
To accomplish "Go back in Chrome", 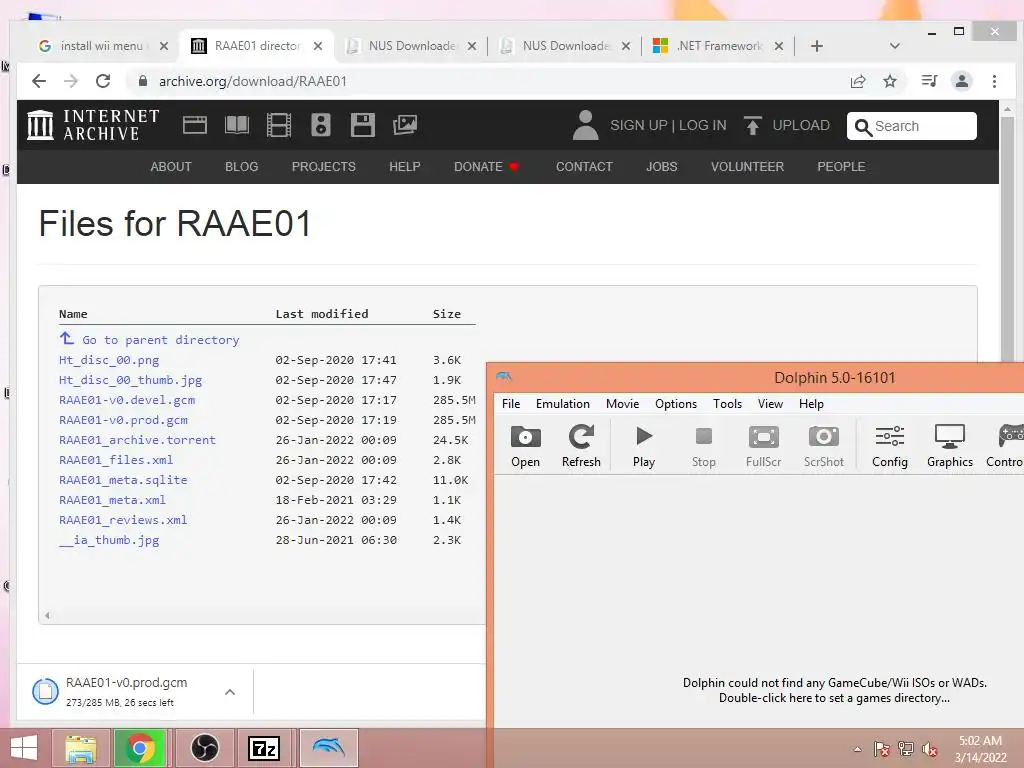I will click(x=39, y=81).
